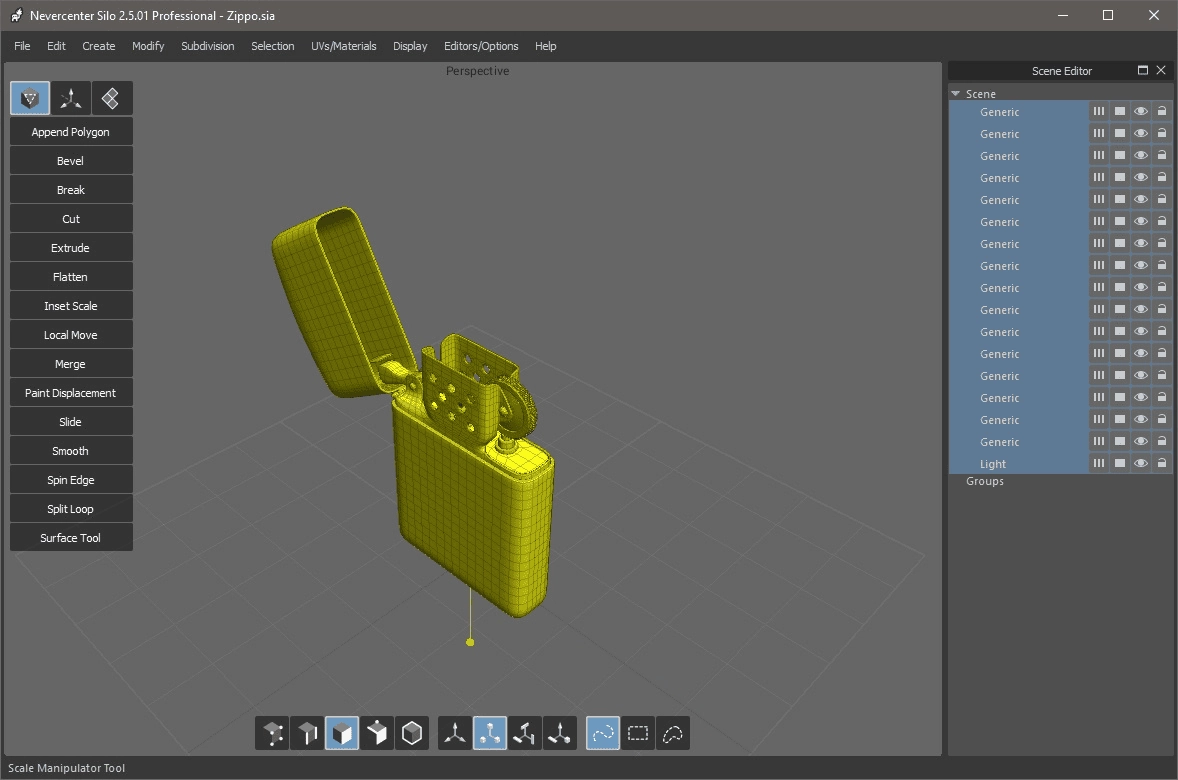1178x780 pixels.
Task: Open the Create menu
Action: coord(98,46)
